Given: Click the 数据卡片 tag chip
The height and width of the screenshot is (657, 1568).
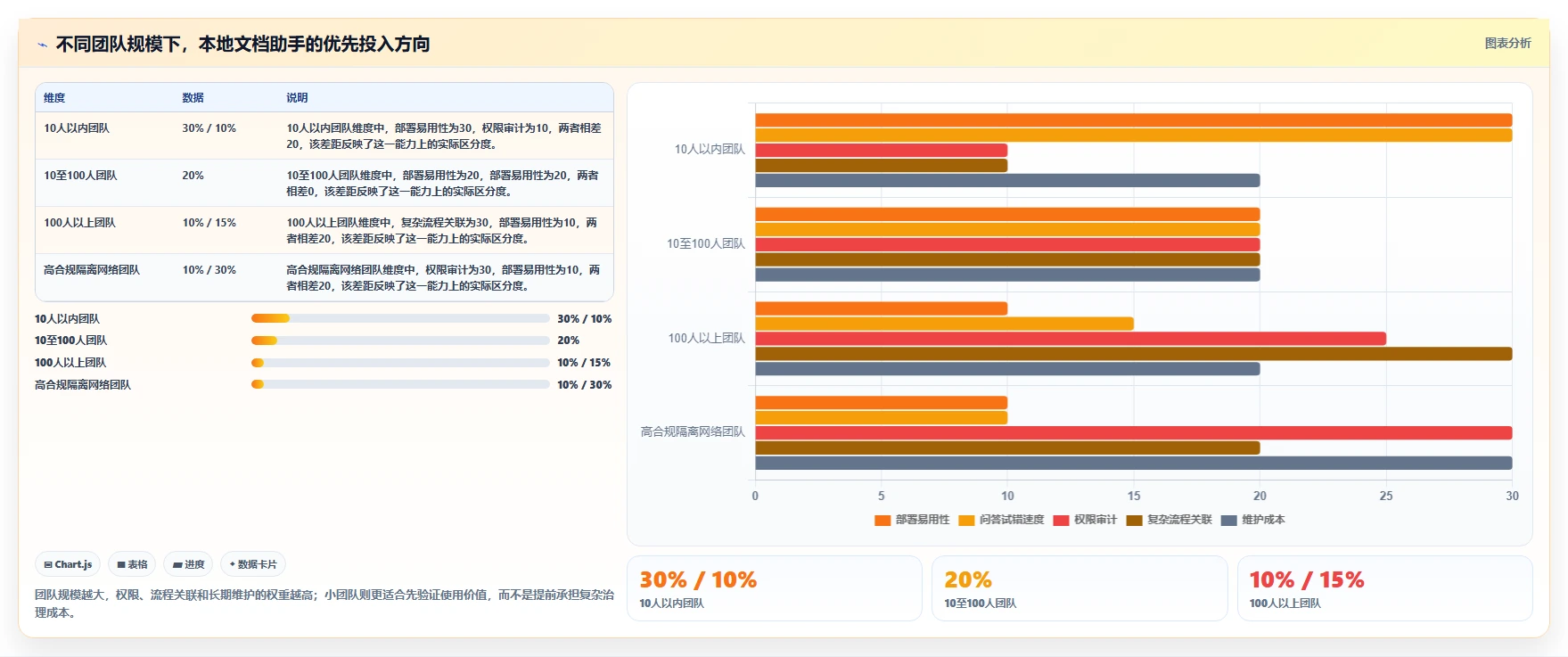Looking at the screenshot, I should point(253,564).
